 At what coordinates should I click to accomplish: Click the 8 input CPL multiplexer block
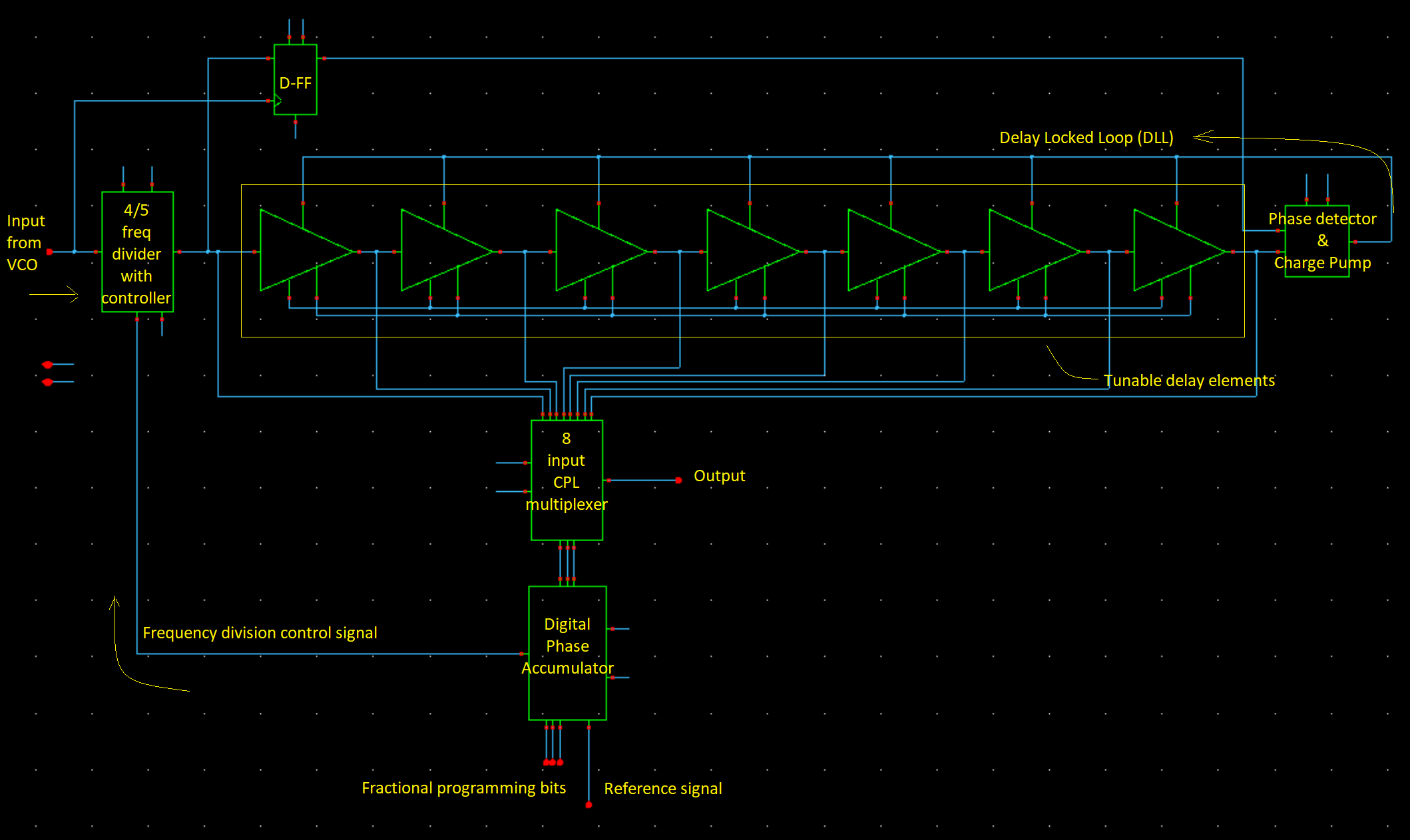[x=567, y=480]
